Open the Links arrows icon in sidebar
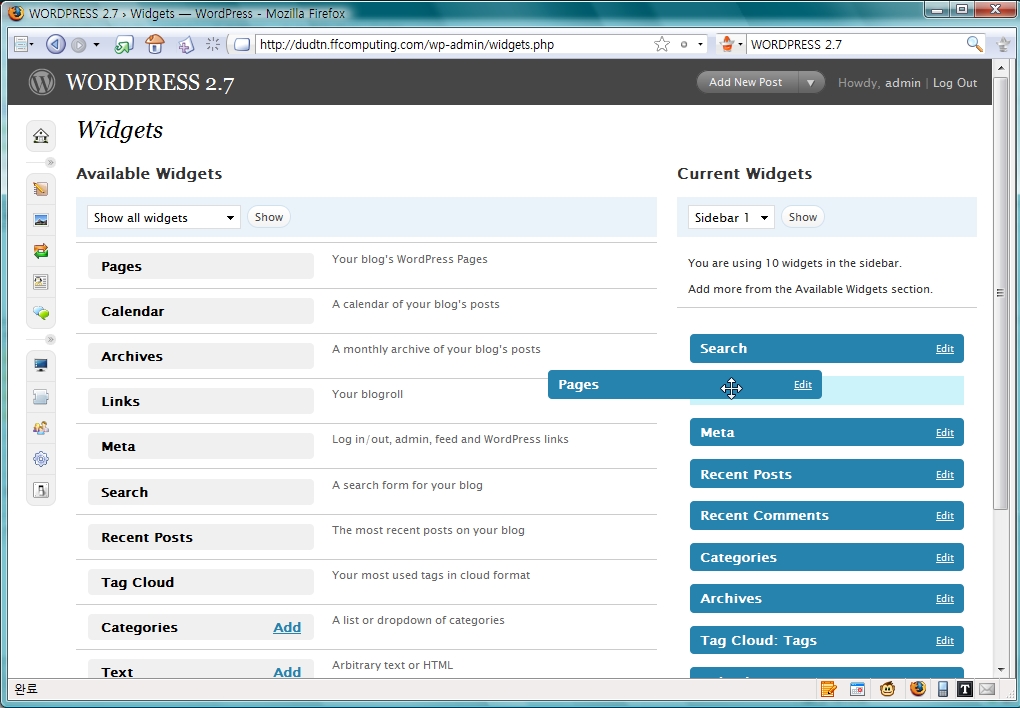The height and width of the screenshot is (708, 1020). (x=41, y=251)
